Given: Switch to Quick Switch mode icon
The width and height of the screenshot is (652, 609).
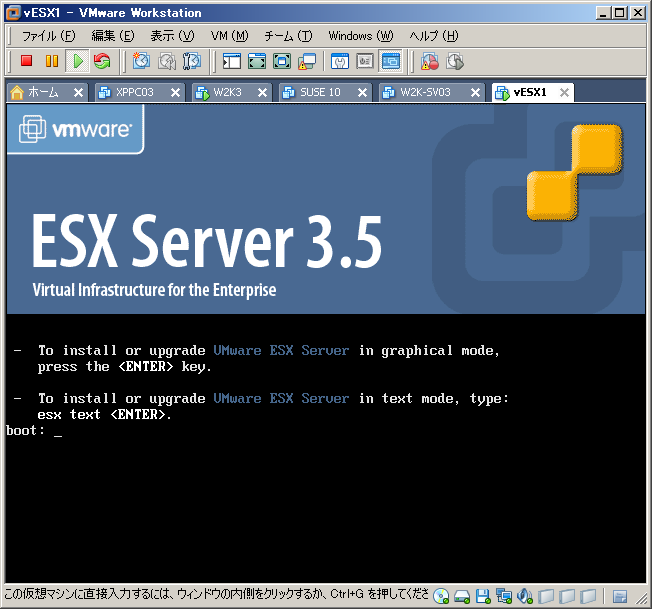Looking at the screenshot, I should coord(257,62).
